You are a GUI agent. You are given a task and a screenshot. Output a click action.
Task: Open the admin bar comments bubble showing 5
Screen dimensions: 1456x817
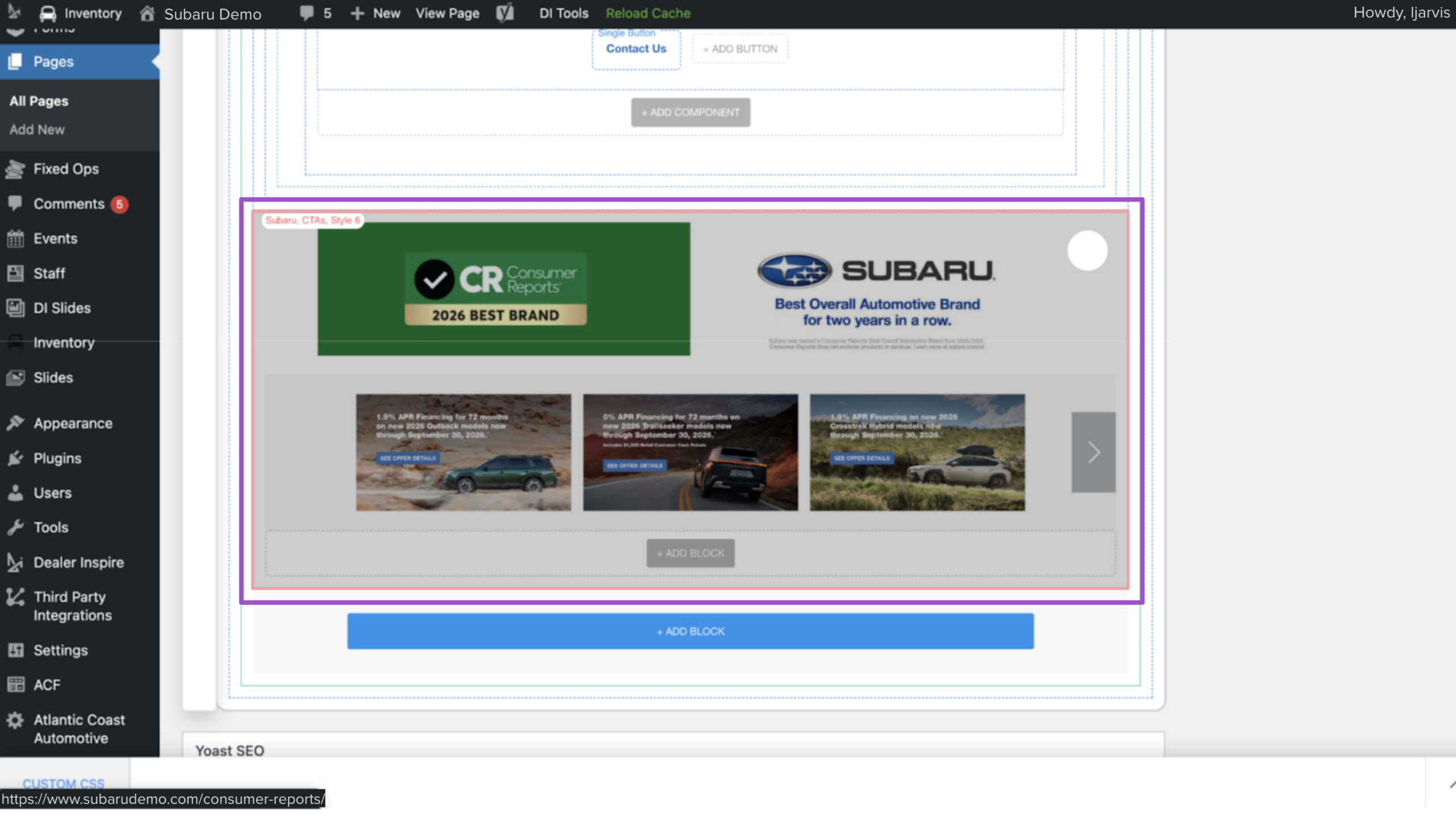coord(316,13)
